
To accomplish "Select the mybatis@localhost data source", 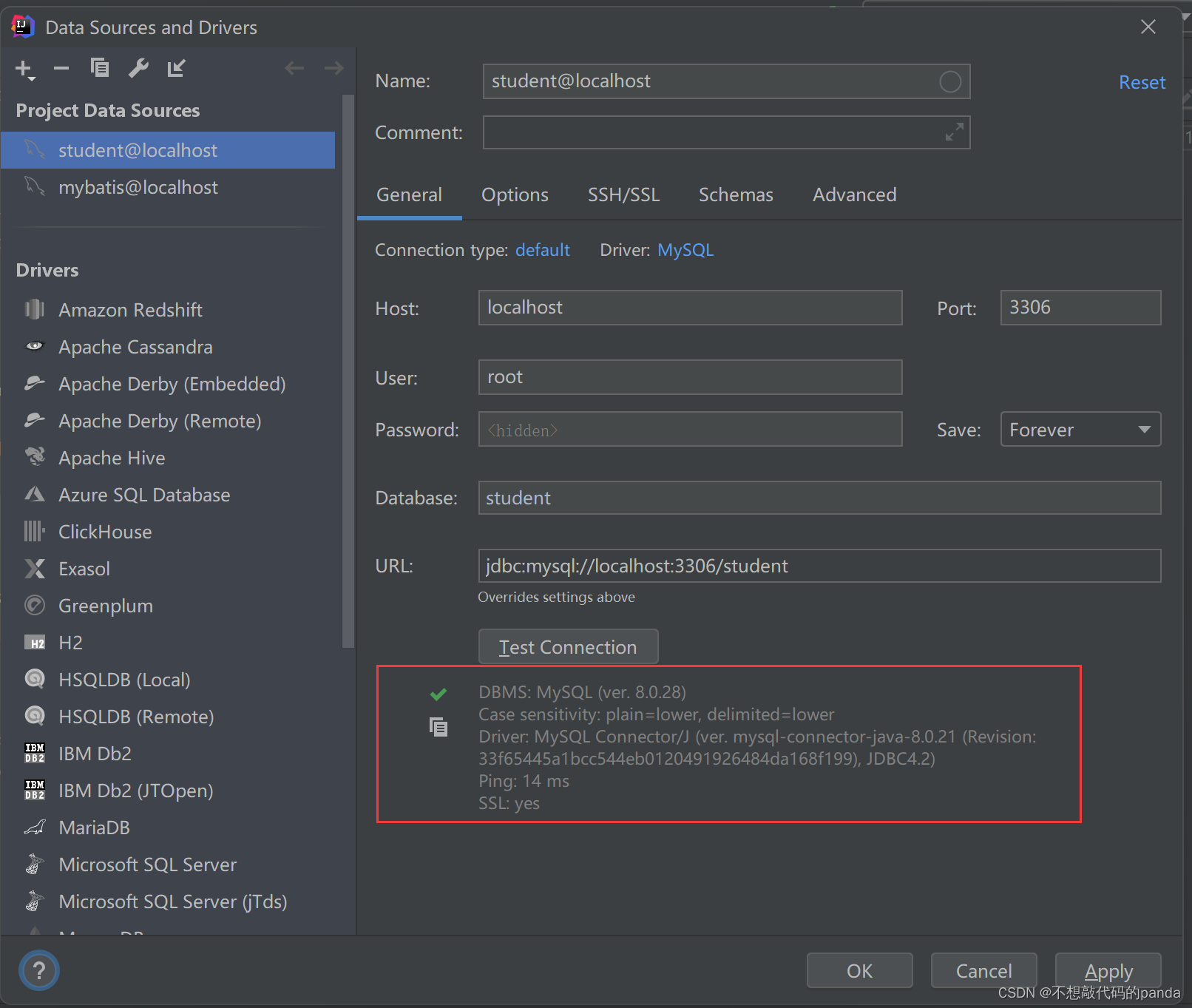I will (x=168, y=187).
